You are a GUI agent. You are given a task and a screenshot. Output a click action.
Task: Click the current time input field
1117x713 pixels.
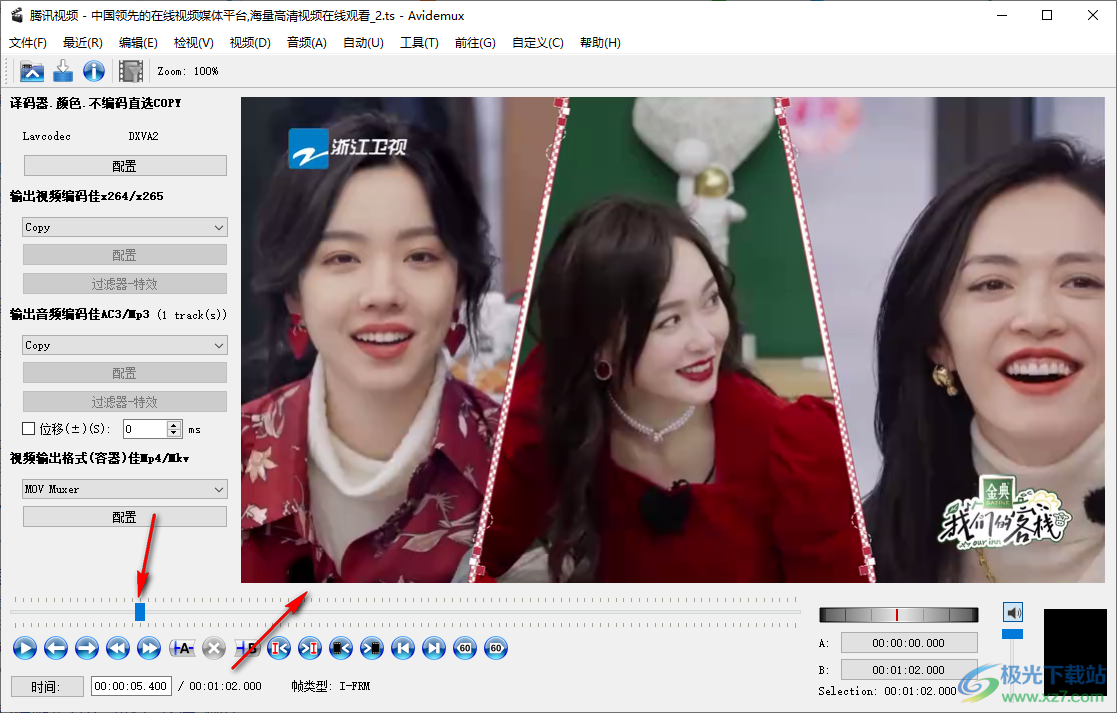coord(131,686)
